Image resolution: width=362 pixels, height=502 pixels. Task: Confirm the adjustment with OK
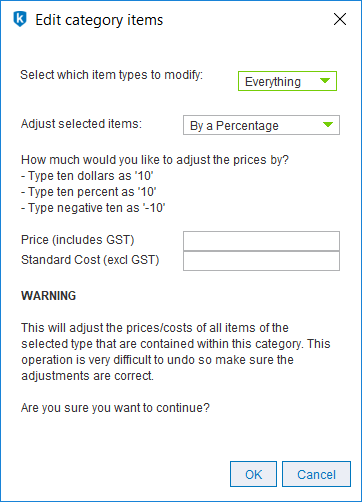pos(253,474)
